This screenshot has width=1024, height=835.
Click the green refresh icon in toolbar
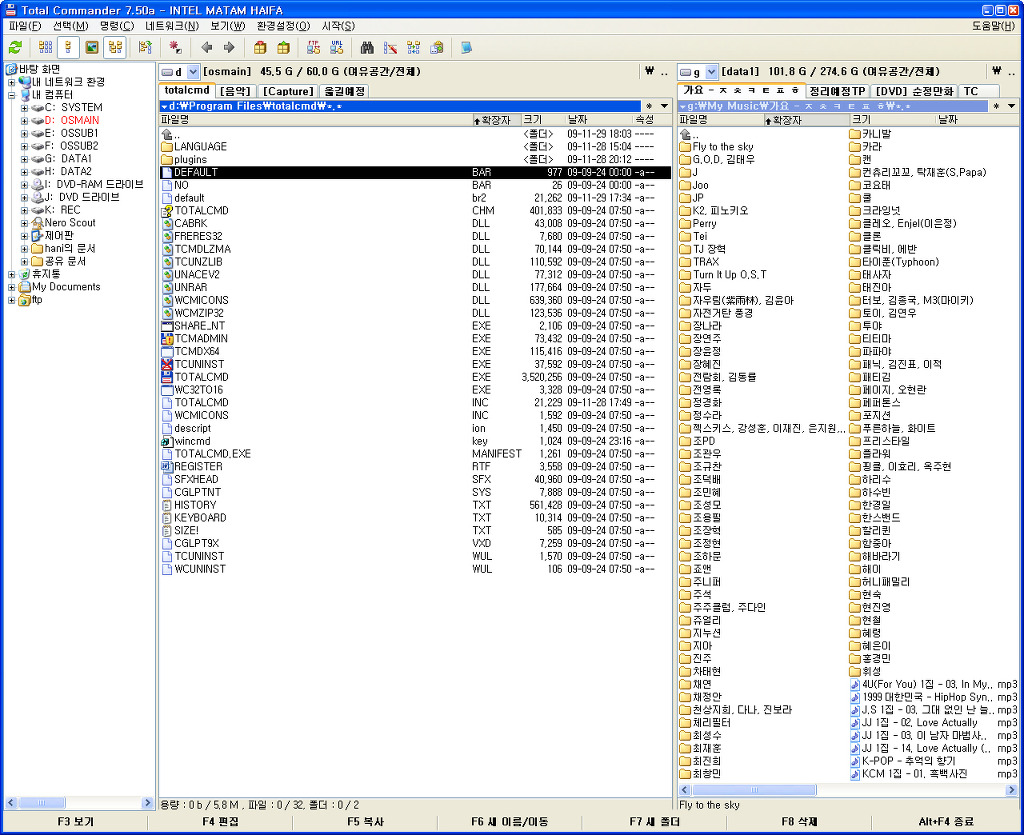15,47
